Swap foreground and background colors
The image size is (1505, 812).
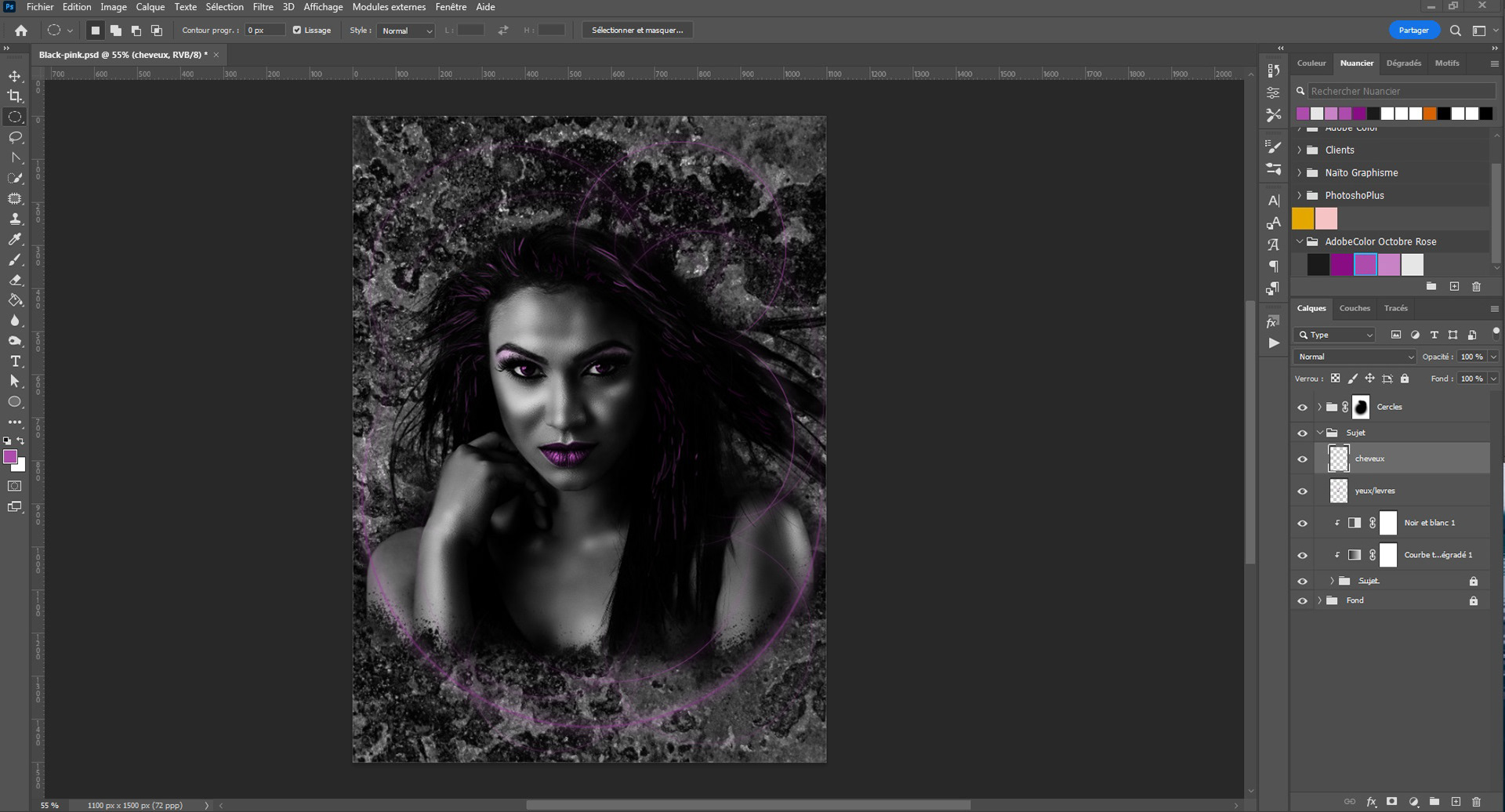click(x=21, y=440)
